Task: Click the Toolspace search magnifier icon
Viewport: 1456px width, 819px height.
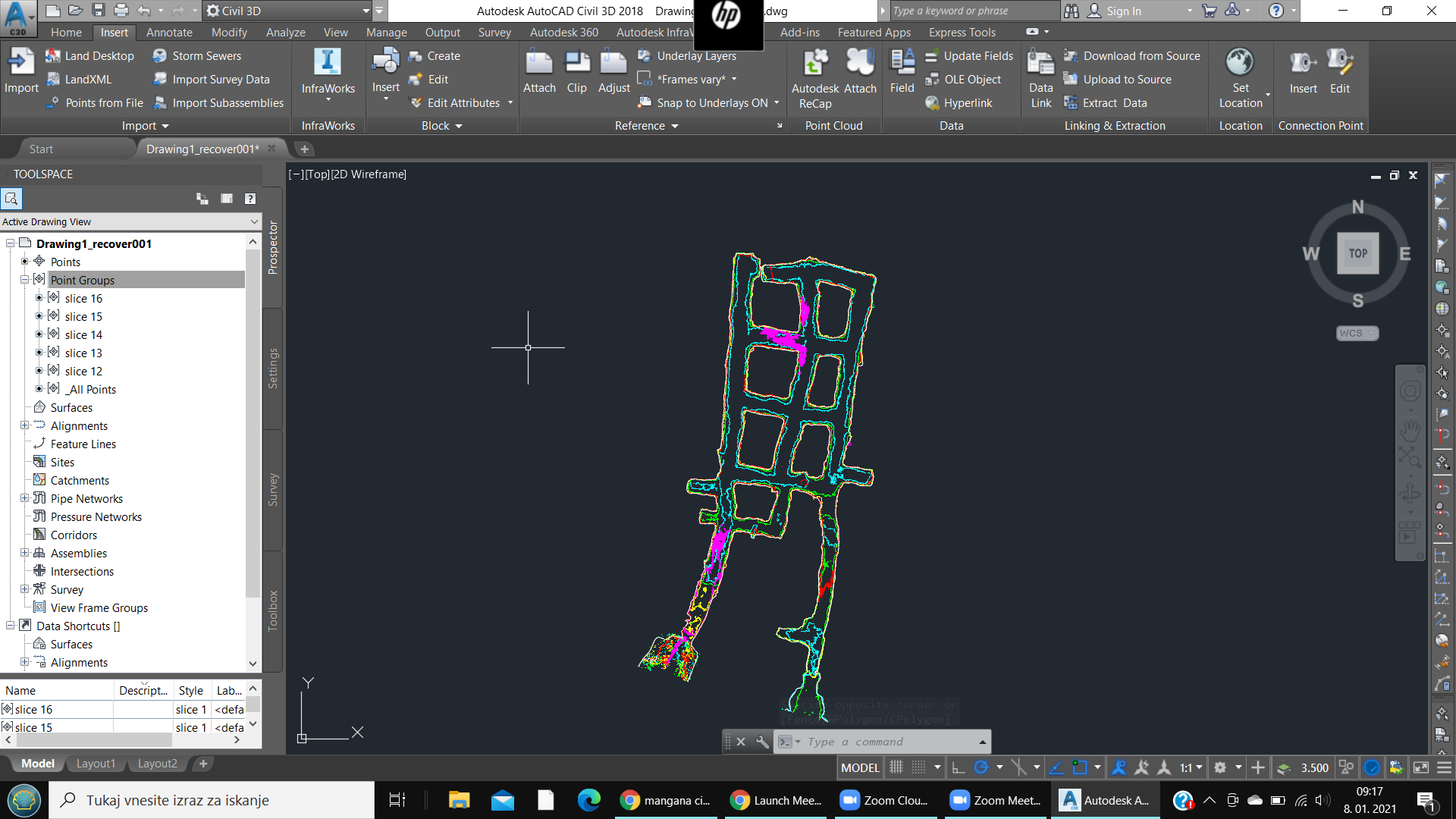Action: [11, 199]
